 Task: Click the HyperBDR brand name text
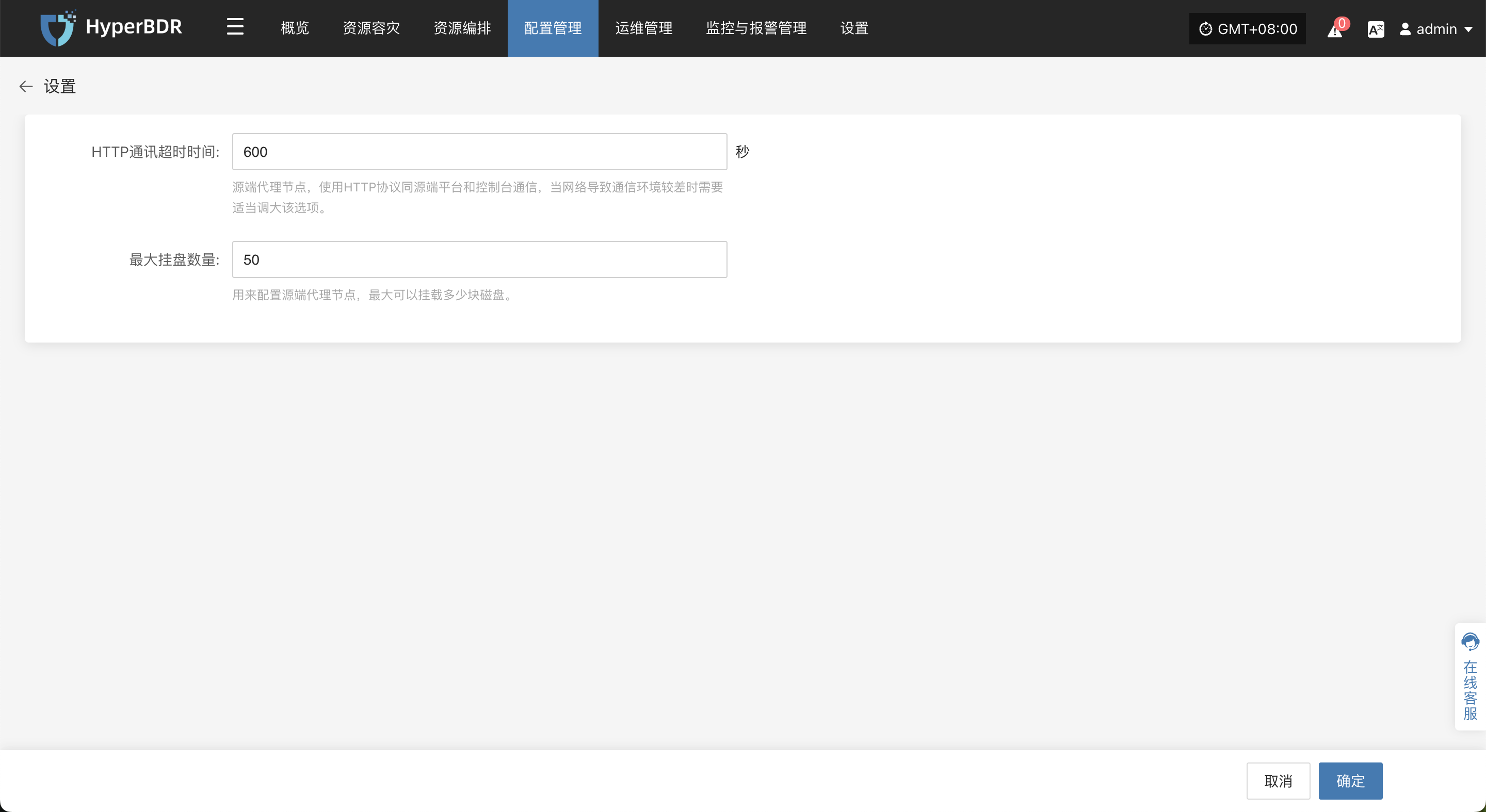[134, 27]
